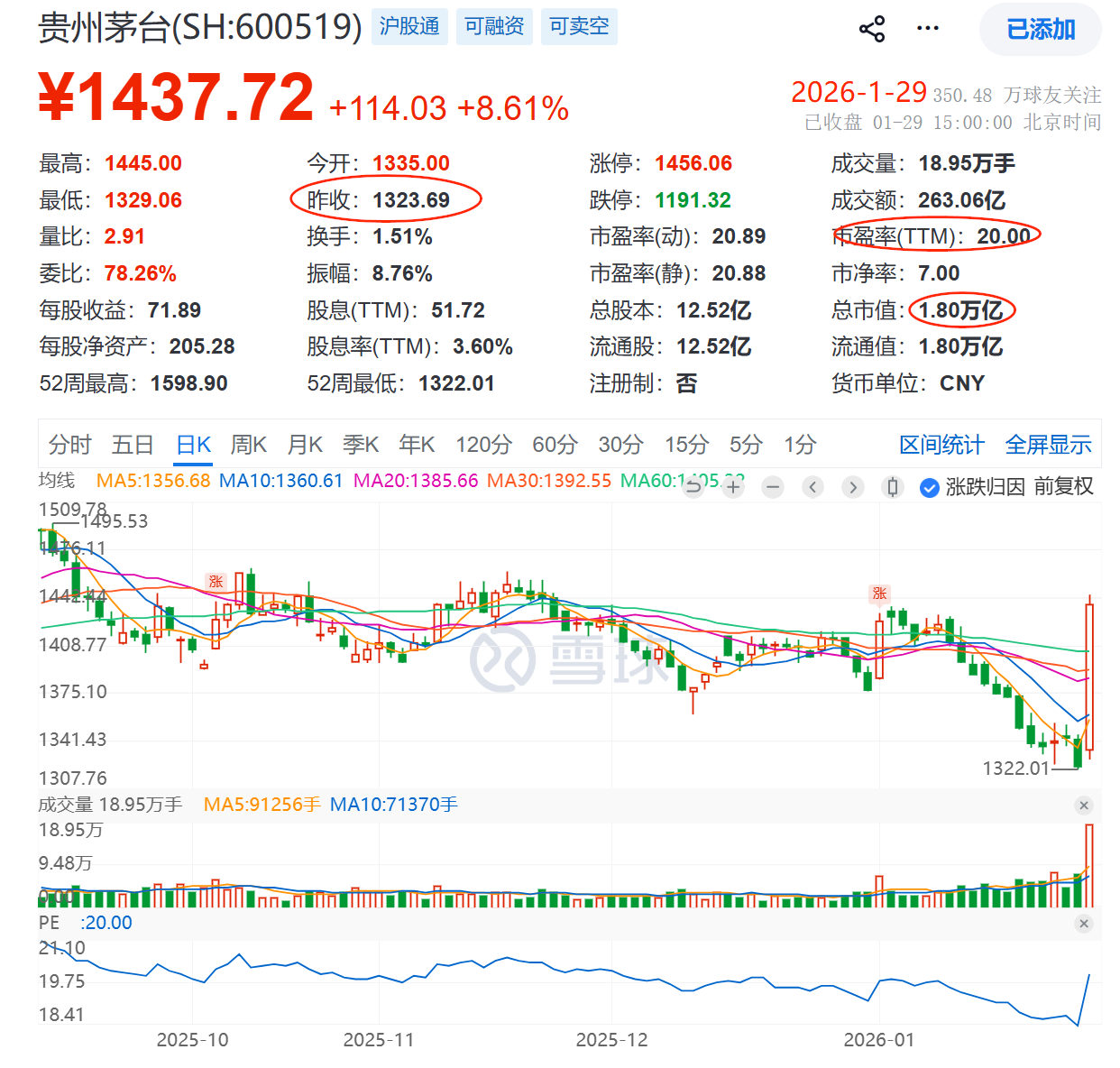Switch to the 1分 chart tab
Screen dimensions: 1120x1068
coord(800,445)
